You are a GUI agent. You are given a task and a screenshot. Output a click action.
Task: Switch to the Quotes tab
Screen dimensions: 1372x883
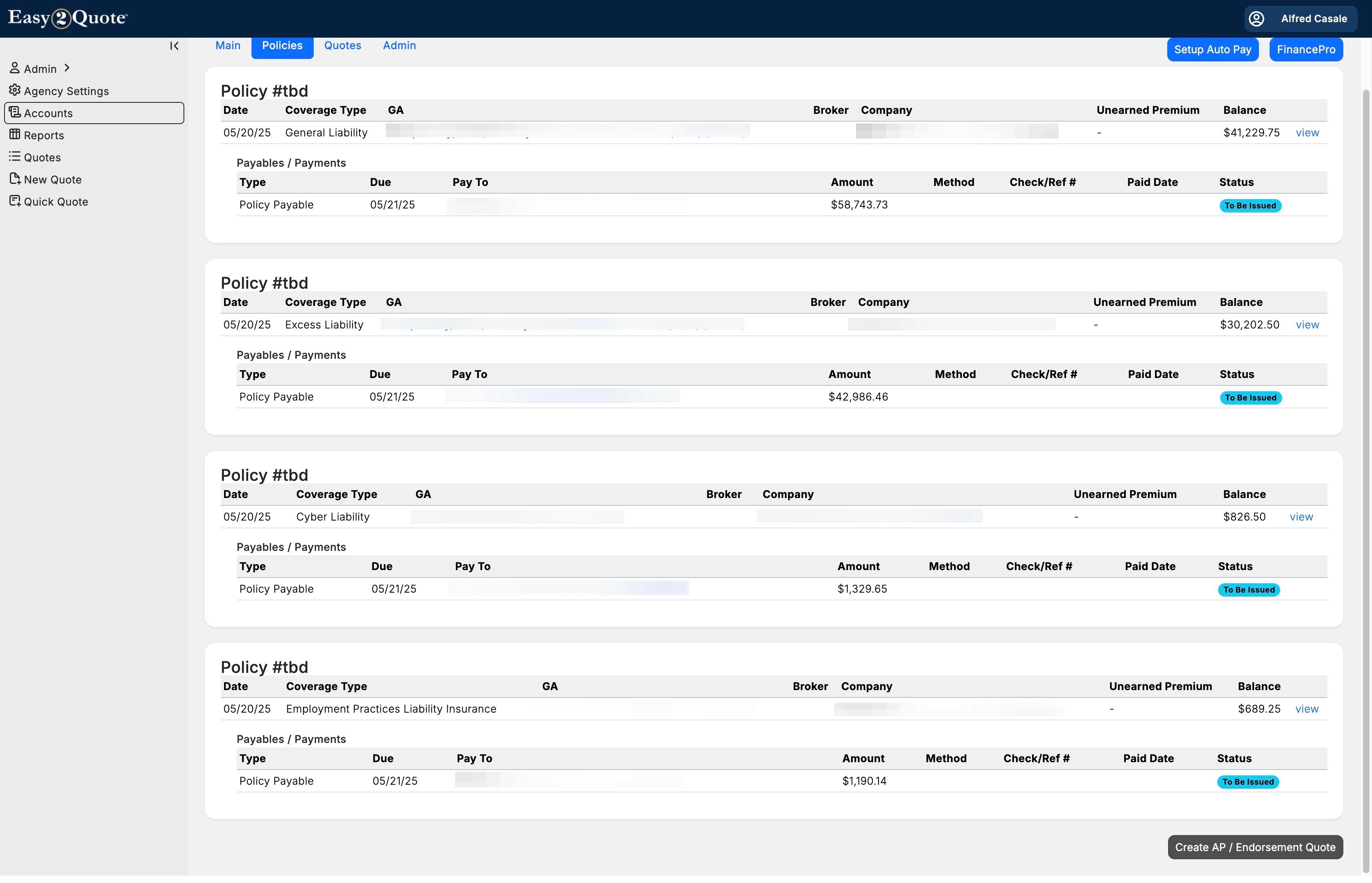pos(342,46)
